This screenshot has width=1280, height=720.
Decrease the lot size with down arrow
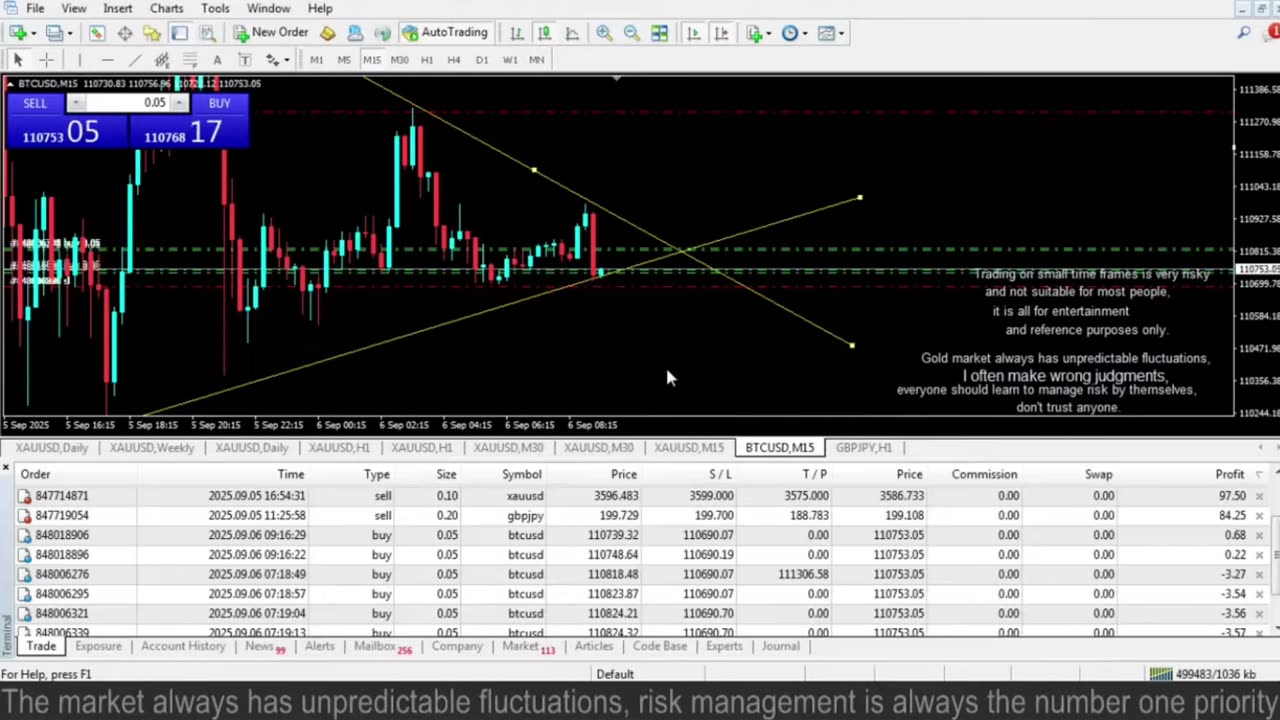click(x=76, y=103)
